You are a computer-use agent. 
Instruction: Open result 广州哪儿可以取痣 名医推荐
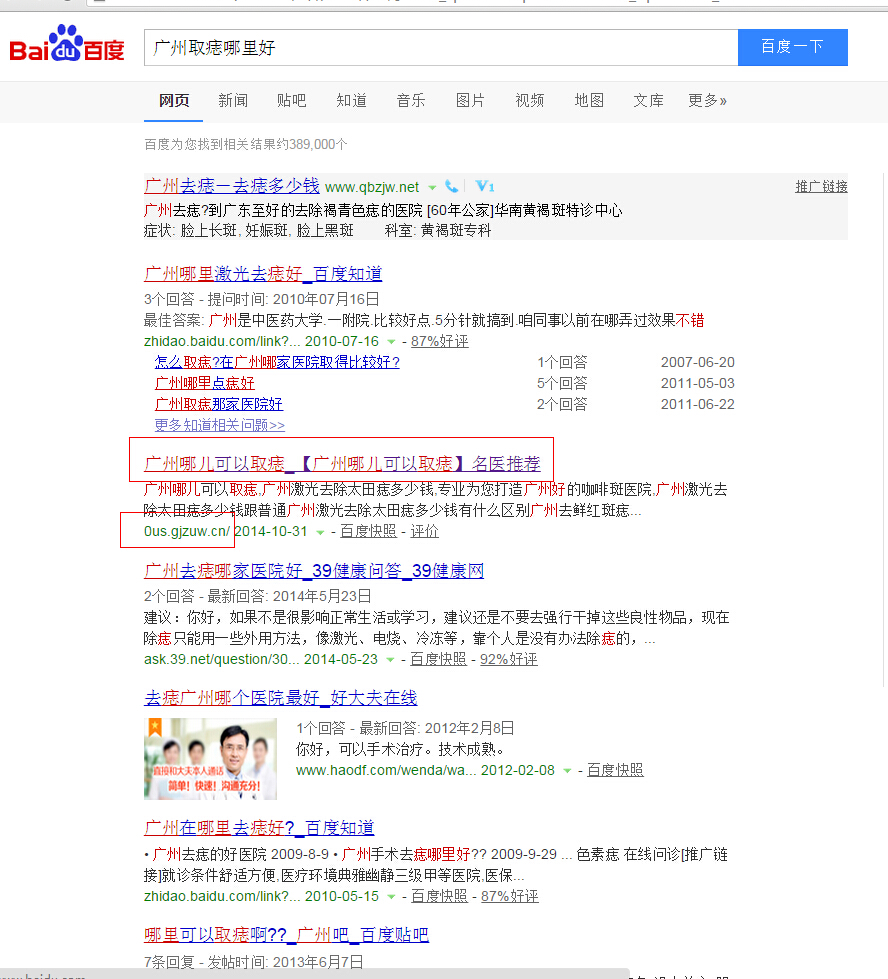(x=342, y=464)
